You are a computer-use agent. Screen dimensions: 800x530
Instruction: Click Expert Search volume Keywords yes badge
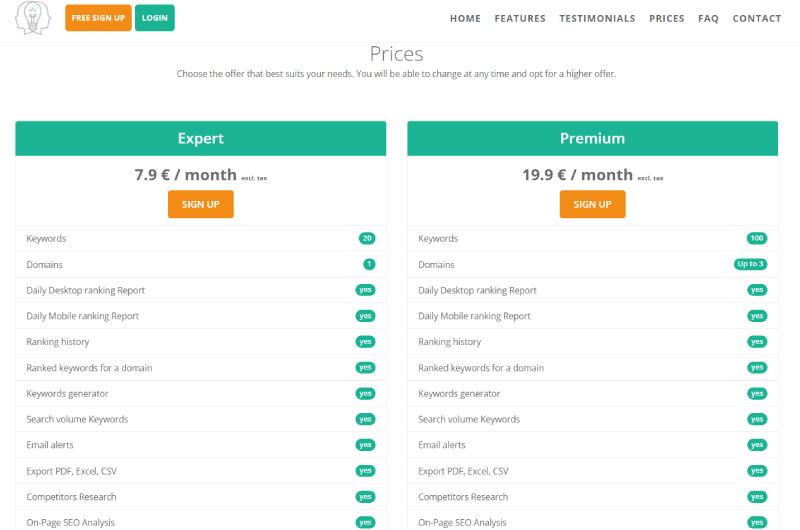(x=365, y=419)
